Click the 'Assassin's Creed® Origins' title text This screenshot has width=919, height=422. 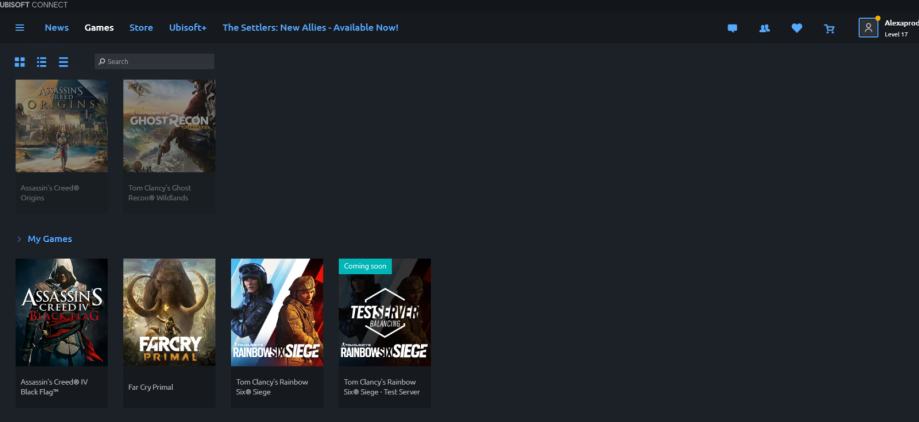tap(50, 193)
